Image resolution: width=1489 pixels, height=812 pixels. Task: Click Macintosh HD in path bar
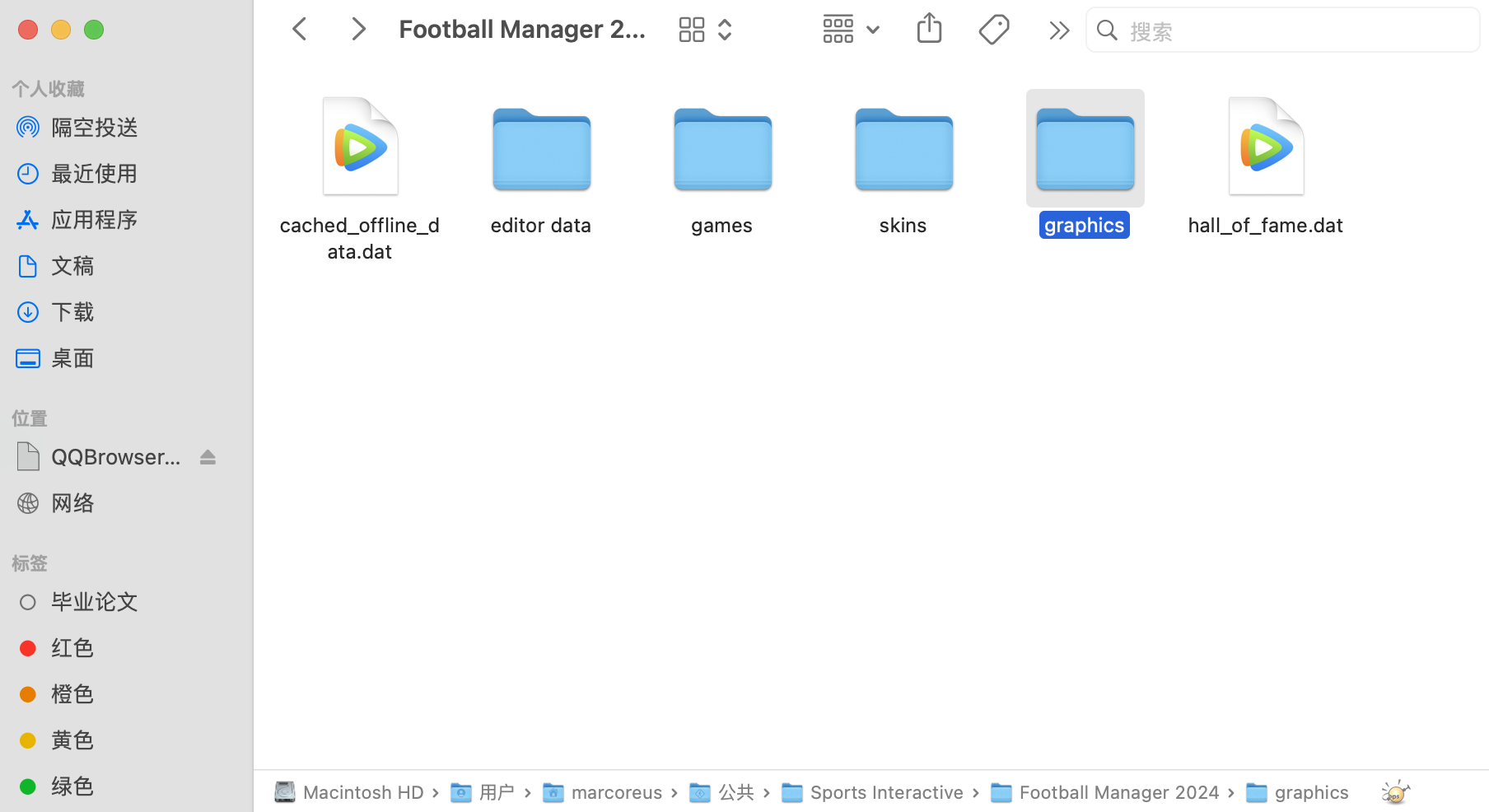tap(362, 792)
